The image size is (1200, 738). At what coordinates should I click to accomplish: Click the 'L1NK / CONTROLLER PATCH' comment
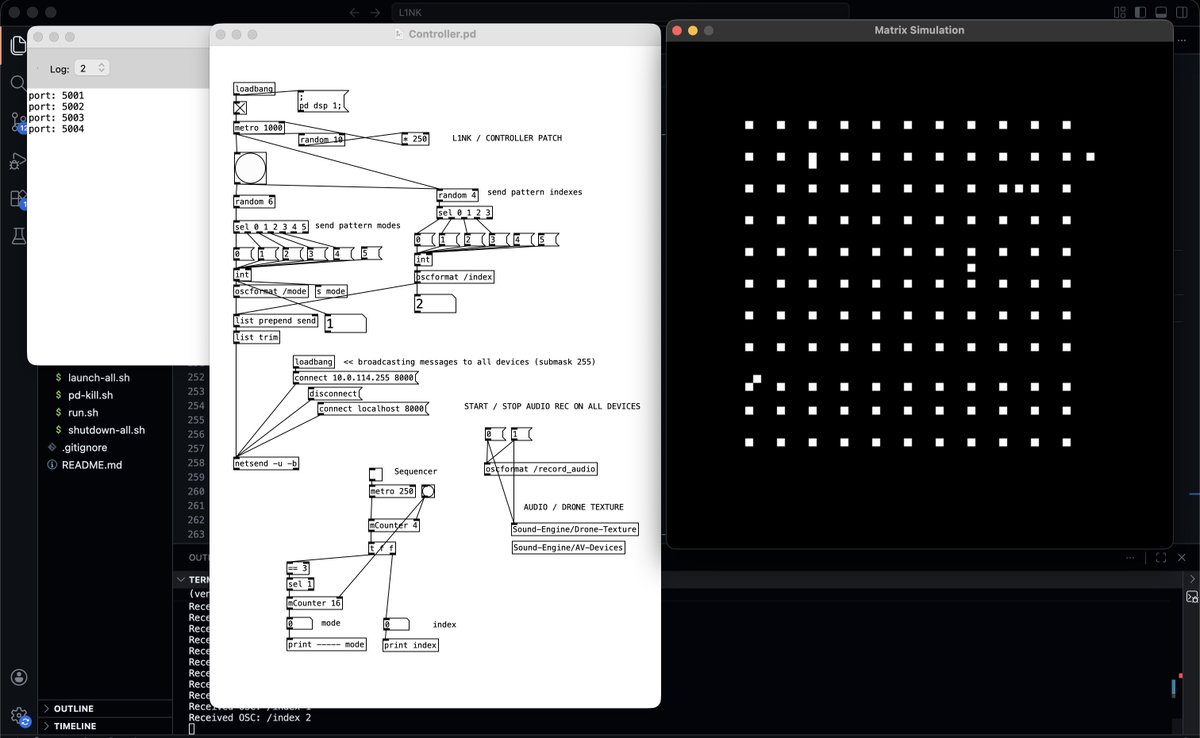point(507,138)
